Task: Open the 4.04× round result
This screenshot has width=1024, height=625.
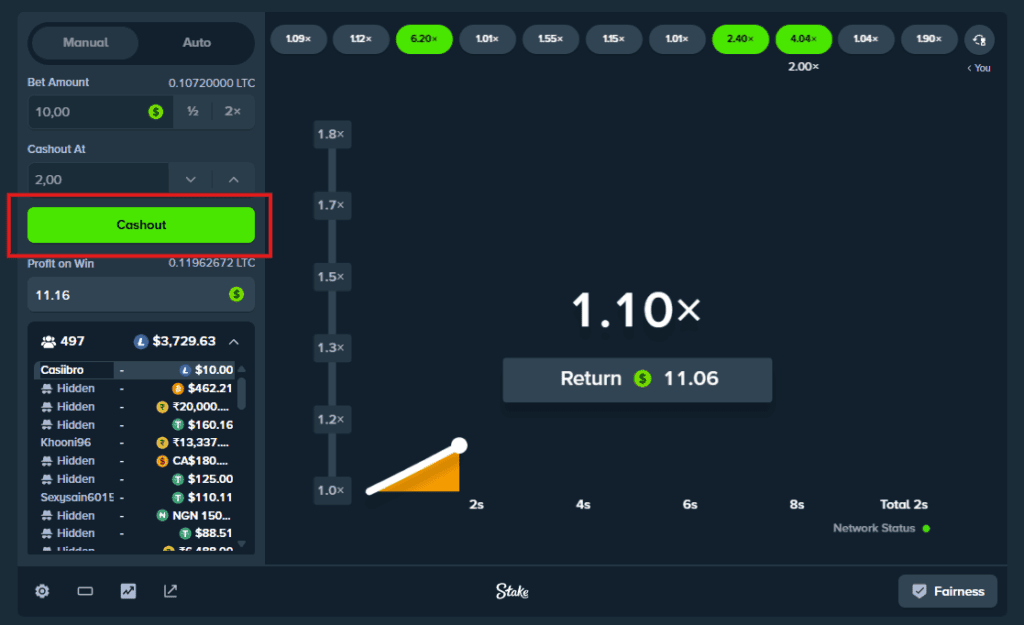Action: (x=804, y=39)
